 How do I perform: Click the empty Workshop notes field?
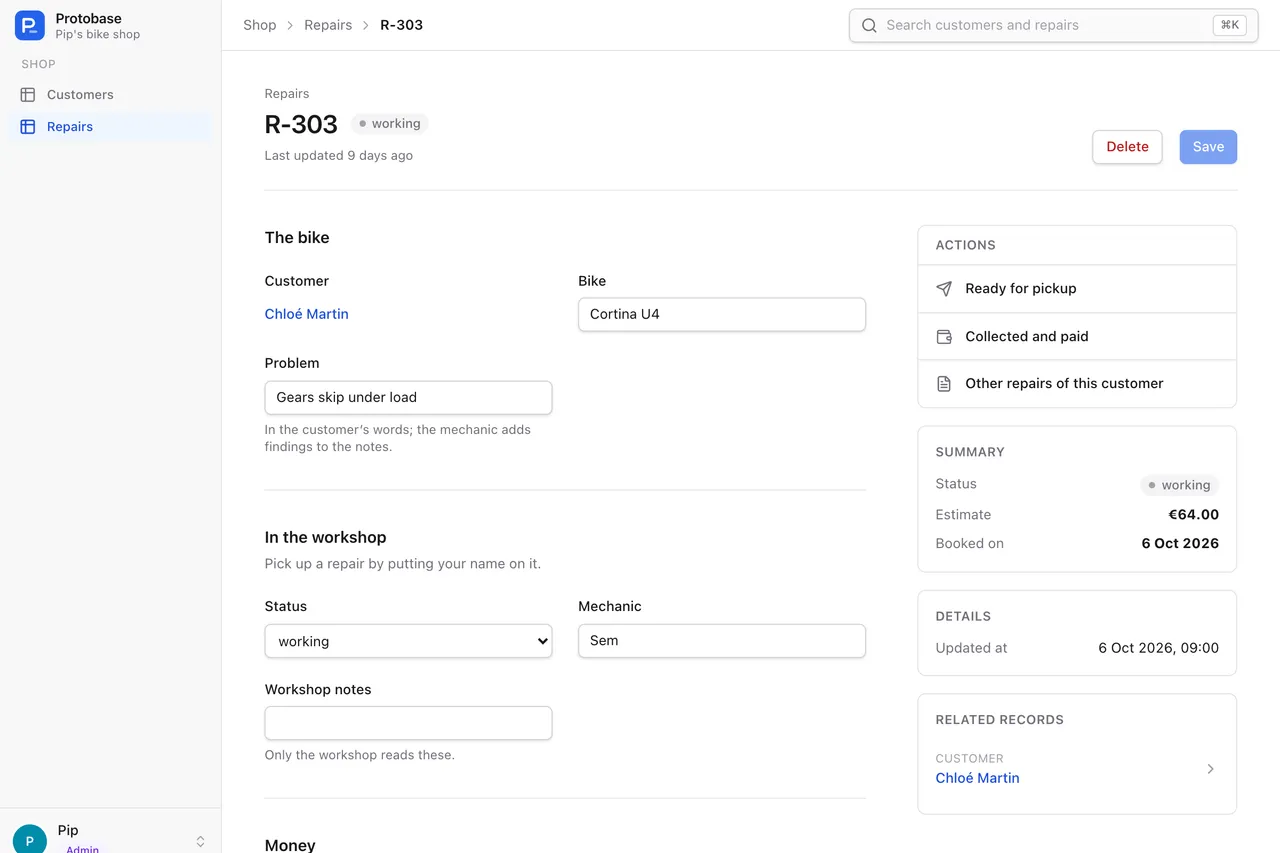(408, 723)
